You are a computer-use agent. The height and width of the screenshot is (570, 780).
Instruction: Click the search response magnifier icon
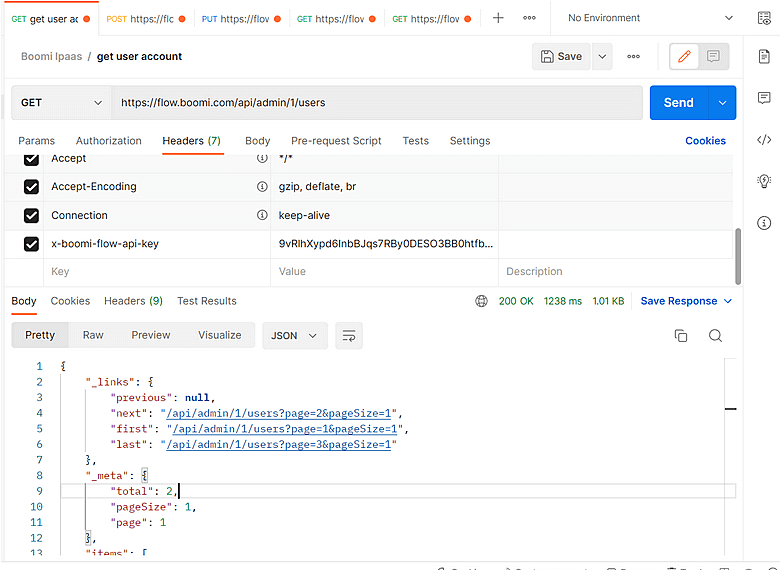tap(715, 336)
